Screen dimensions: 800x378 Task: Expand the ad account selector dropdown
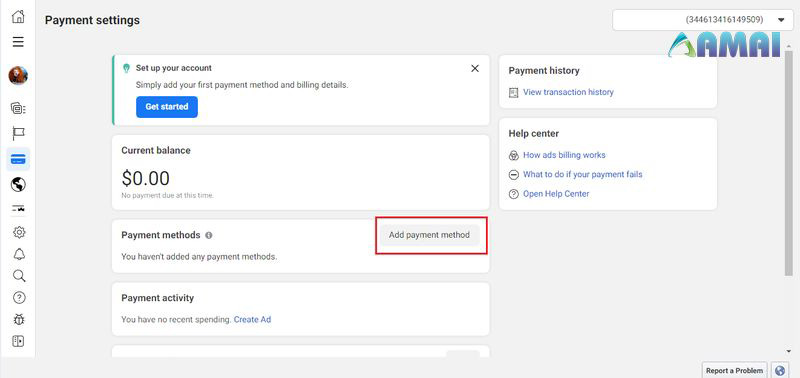pos(703,20)
